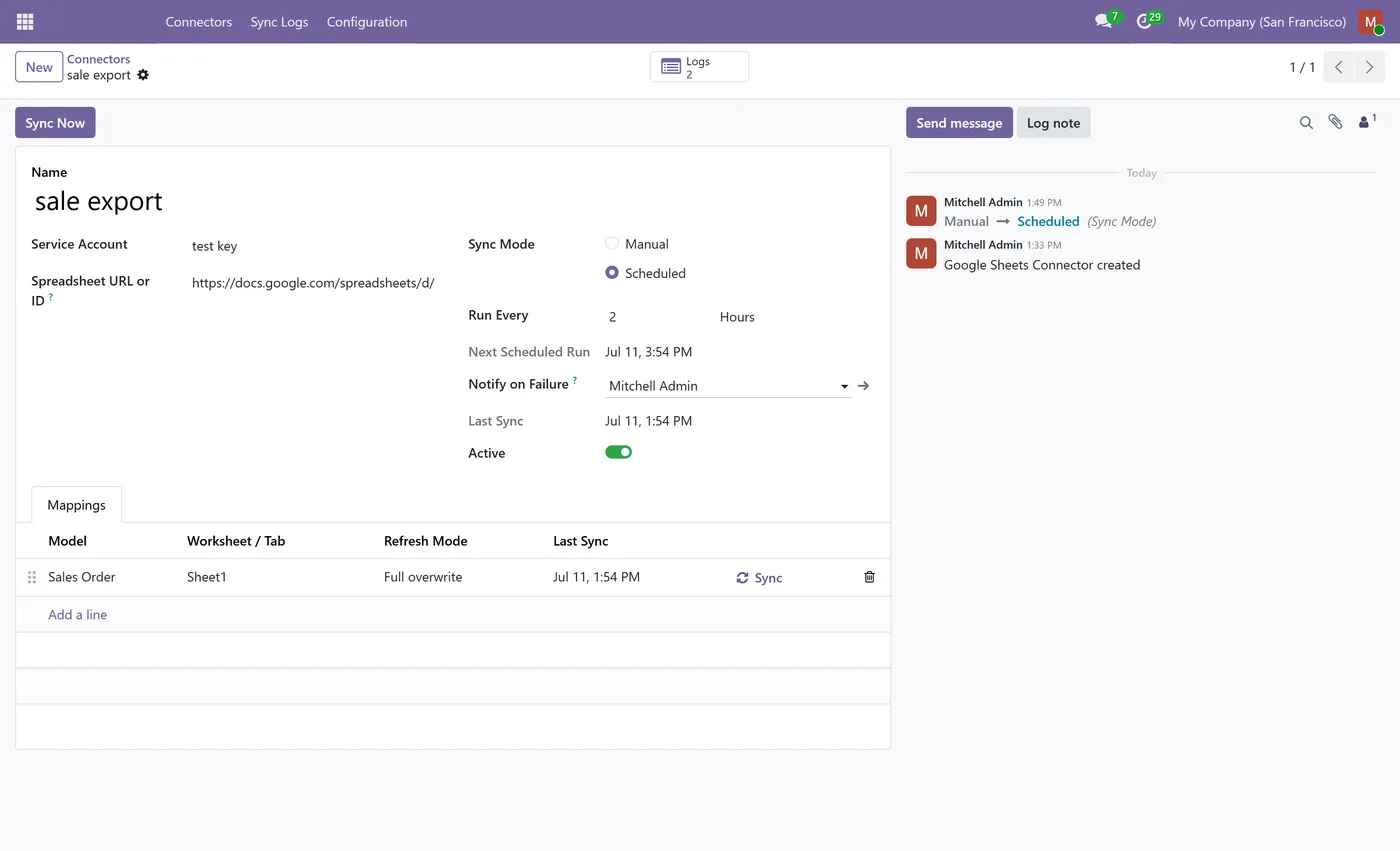Image resolution: width=1400 pixels, height=851 pixels.
Task: Search chatter messages with magnifier icon
Action: pos(1306,122)
